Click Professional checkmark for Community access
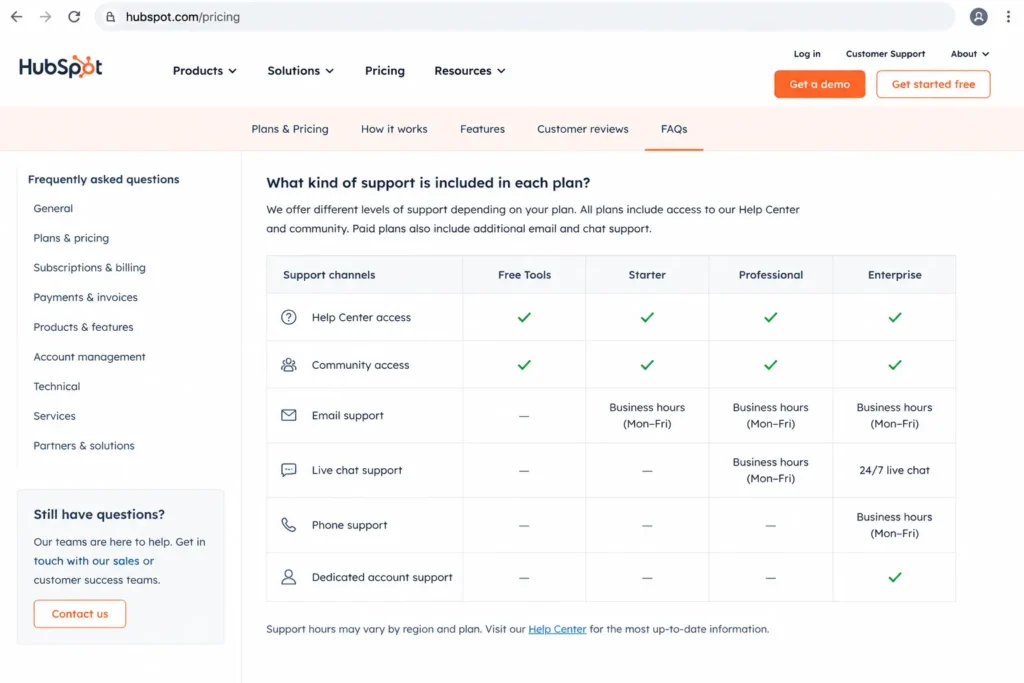The width and height of the screenshot is (1024, 683). click(x=771, y=365)
